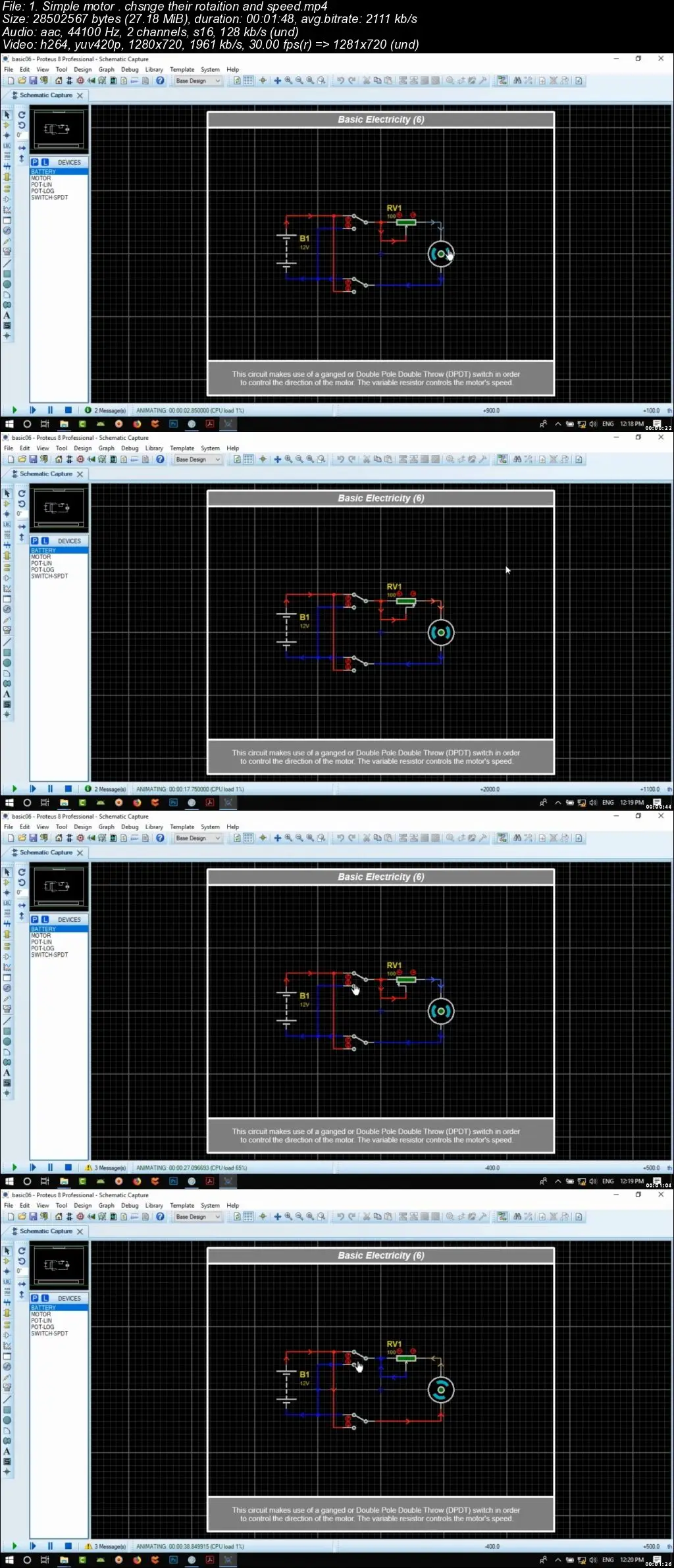This screenshot has width=674, height=1568.
Task: Expand the Base Design dropdown in third frame
Action: point(218,838)
